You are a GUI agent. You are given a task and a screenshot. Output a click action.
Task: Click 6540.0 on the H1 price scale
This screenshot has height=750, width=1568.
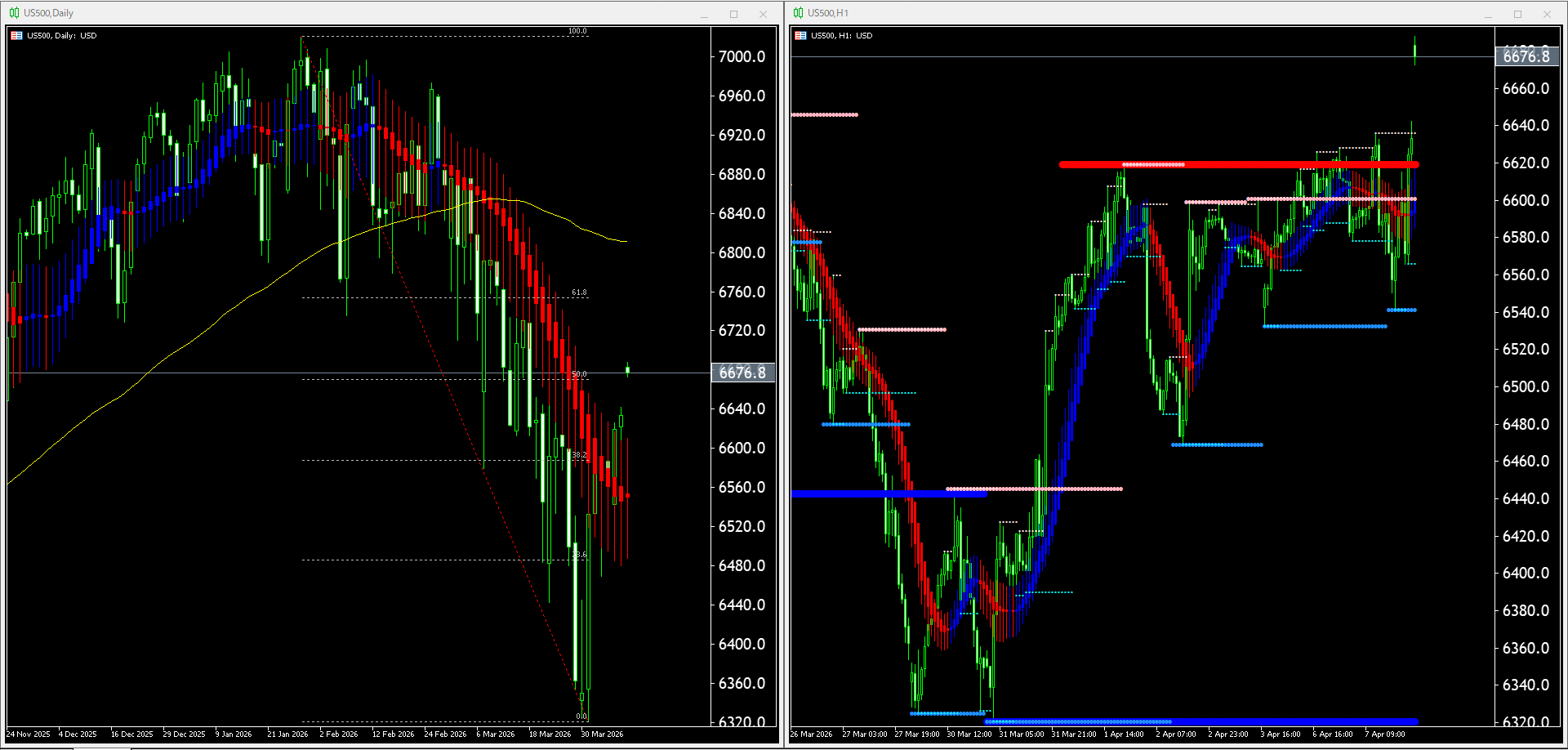click(1526, 312)
